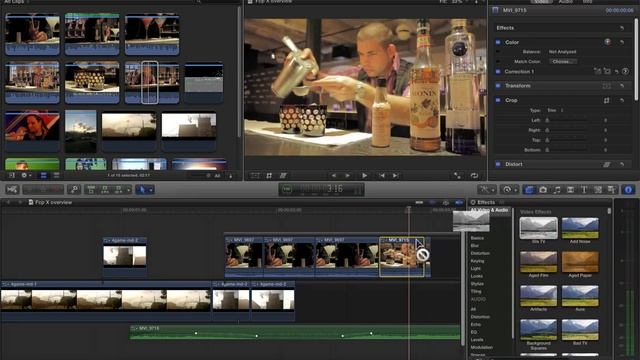Click the connect clip edit button
This screenshot has height=360, width=640.
click(91, 189)
